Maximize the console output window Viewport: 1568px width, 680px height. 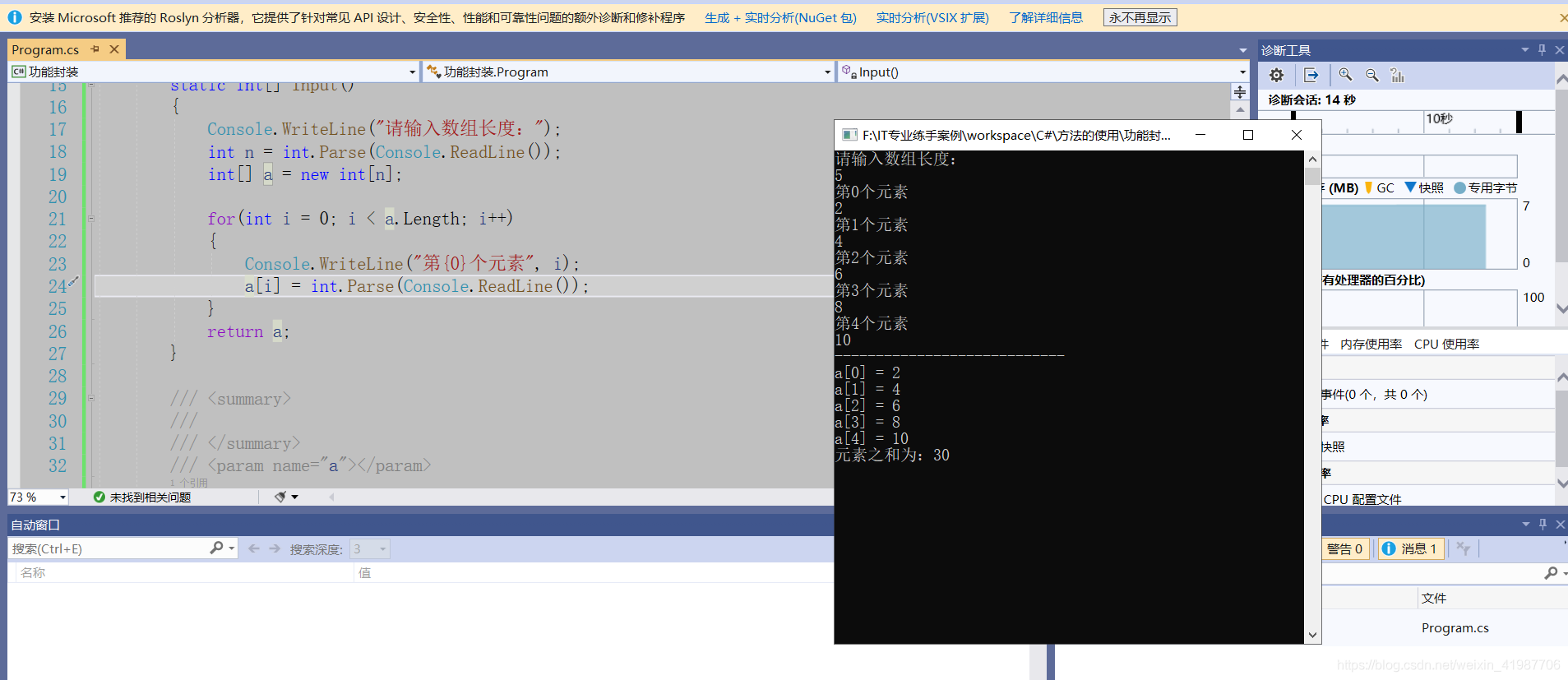1248,135
